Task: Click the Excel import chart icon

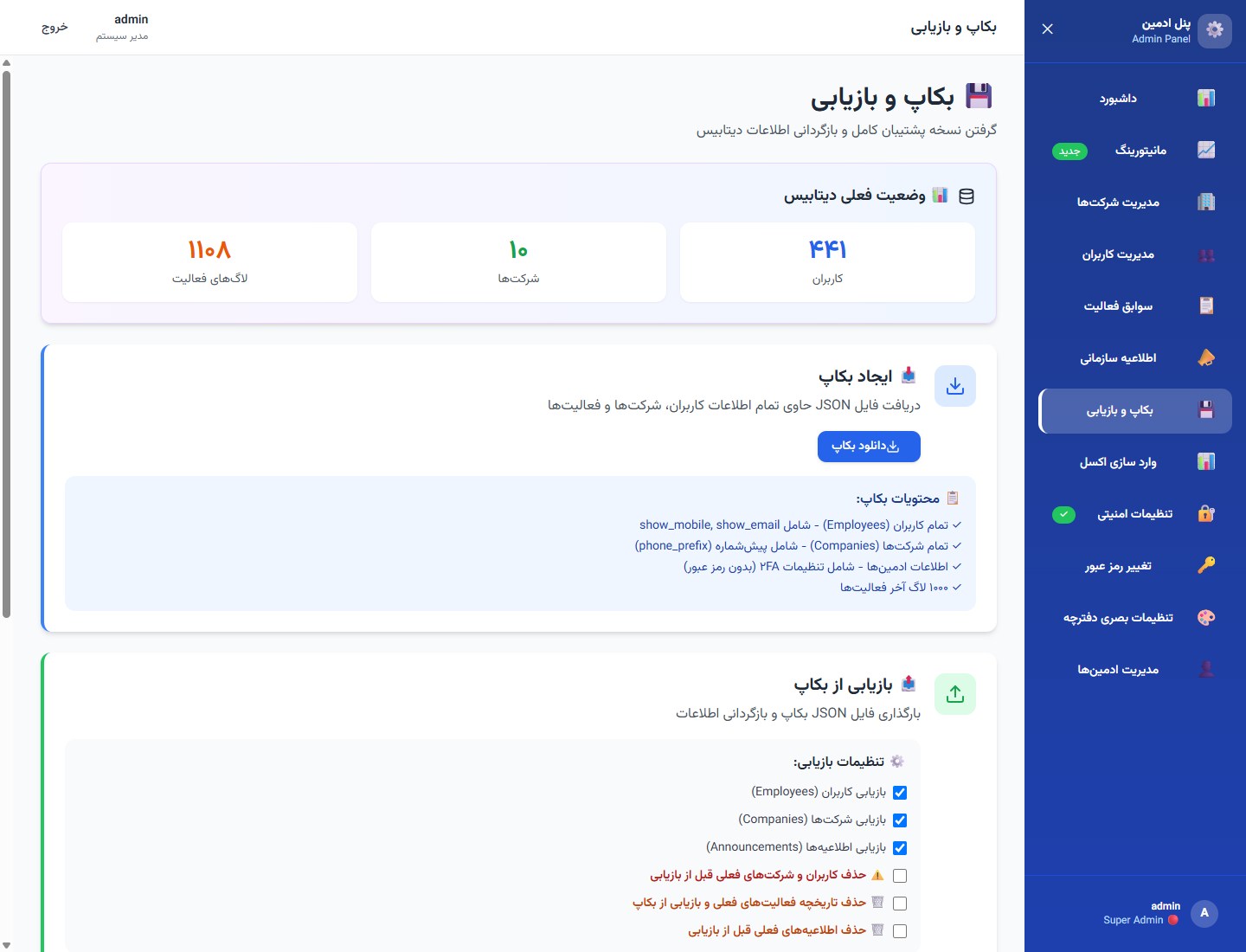Action: pyautogui.click(x=1206, y=462)
